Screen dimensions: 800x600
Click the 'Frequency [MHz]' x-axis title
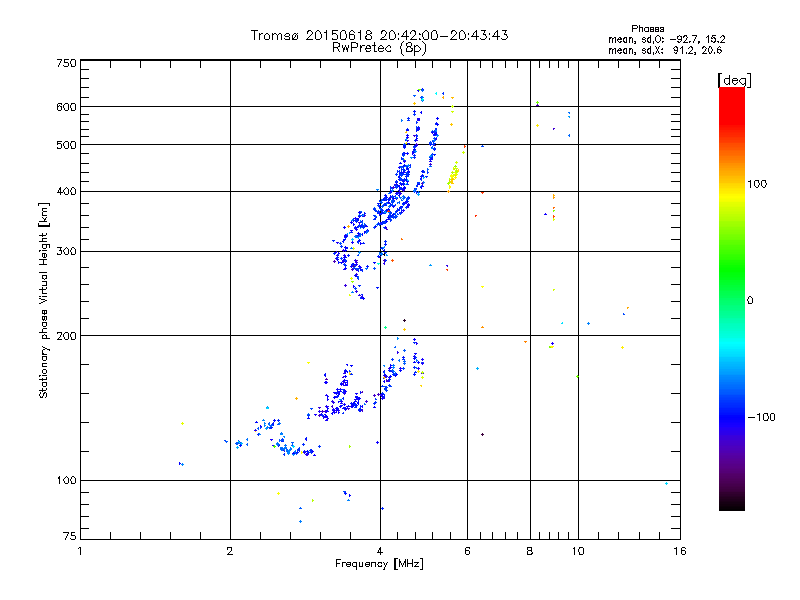(x=379, y=564)
